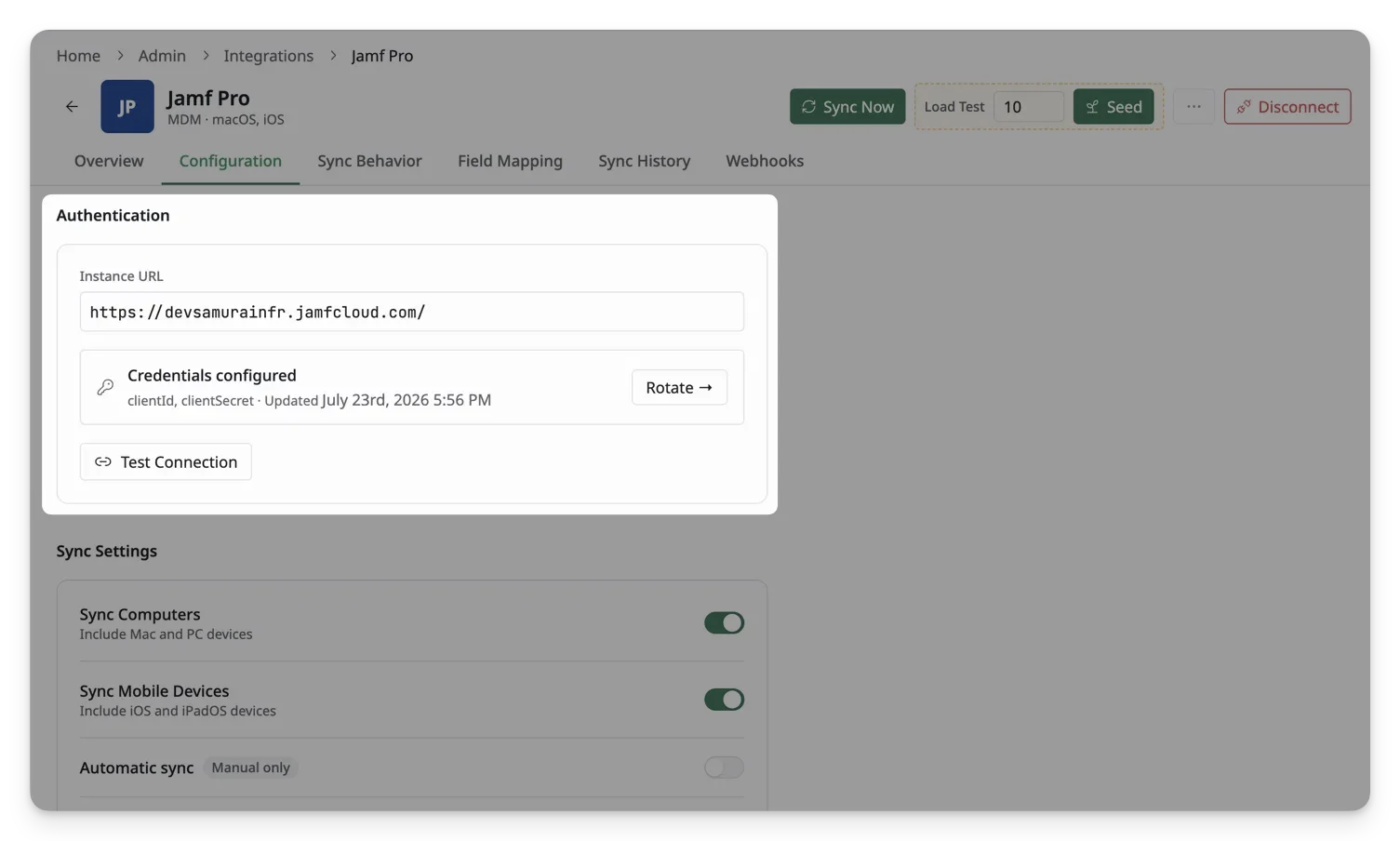
Task: Disconnect the Jamf Pro integration
Action: coord(1287,107)
